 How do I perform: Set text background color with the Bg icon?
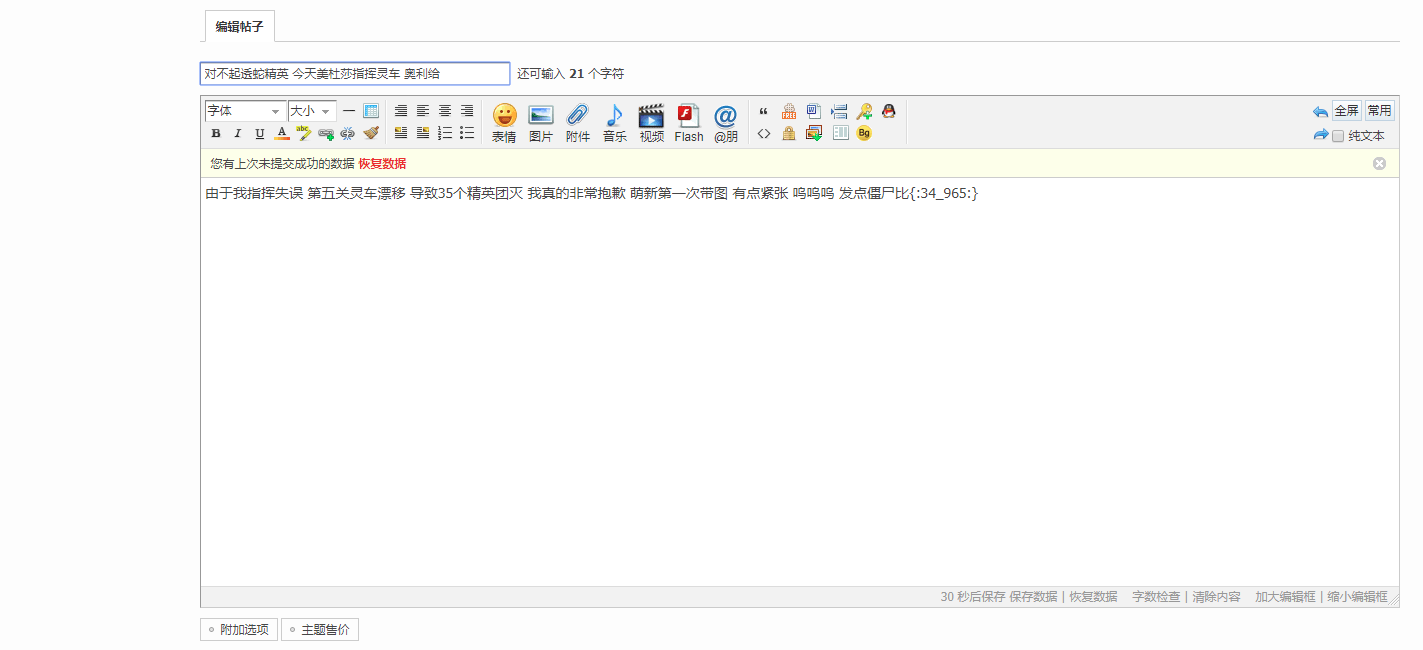[x=862, y=131]
